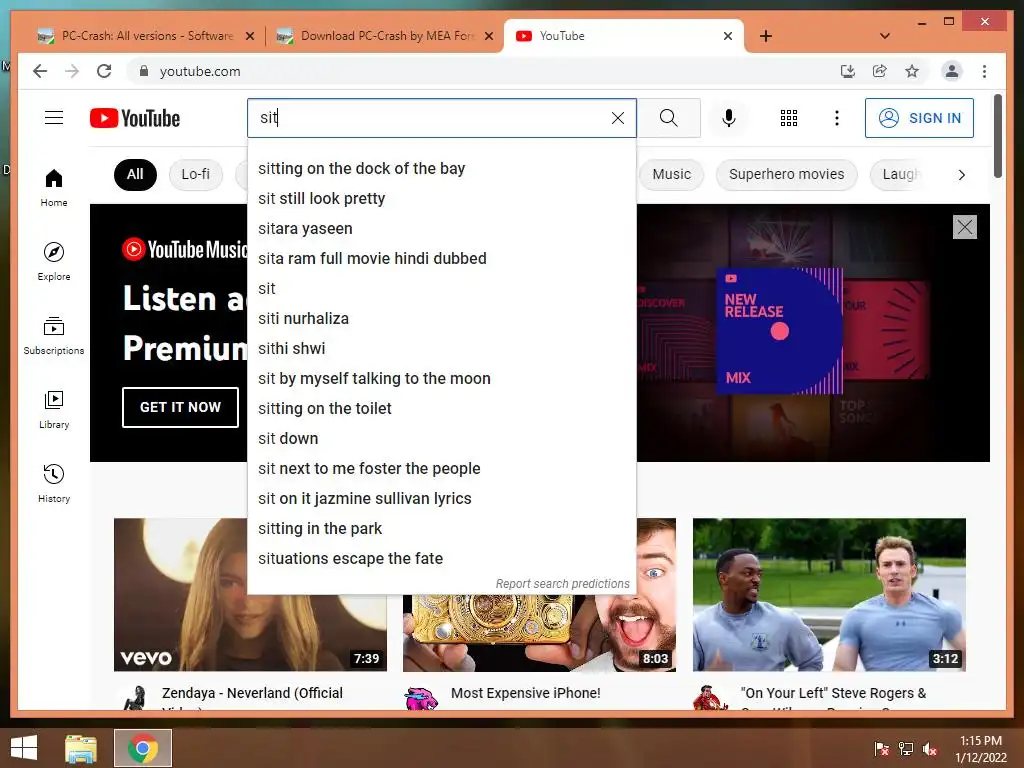Choose suggestion sithi shwi
1024x768 pixels.
(441, 349)
